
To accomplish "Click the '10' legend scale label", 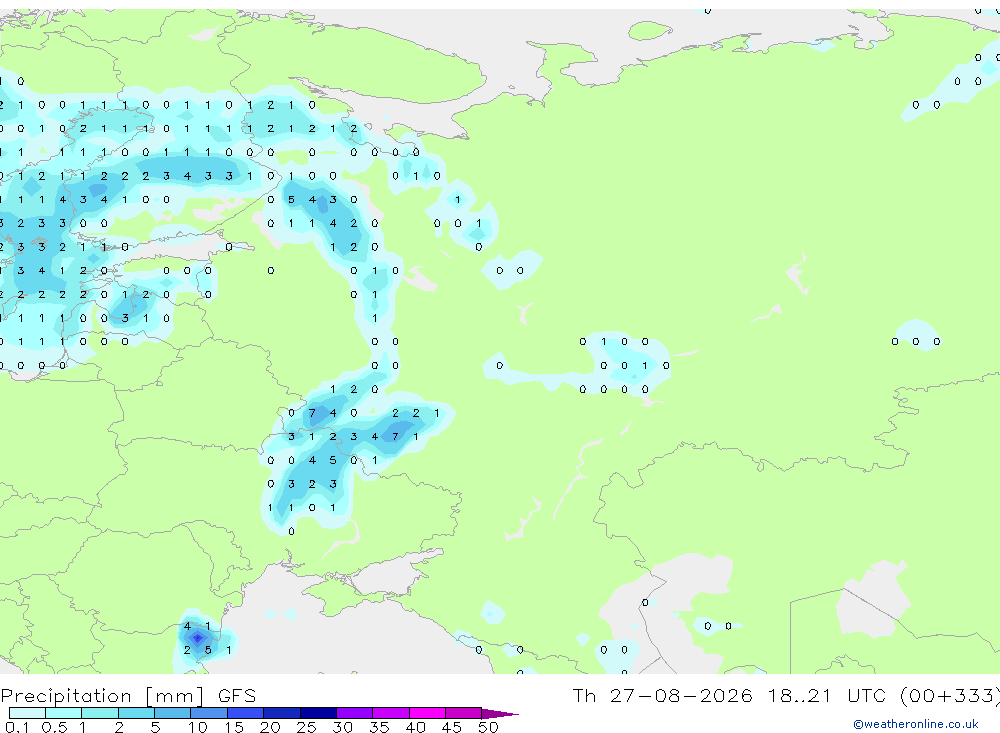I will coord(198,727).
